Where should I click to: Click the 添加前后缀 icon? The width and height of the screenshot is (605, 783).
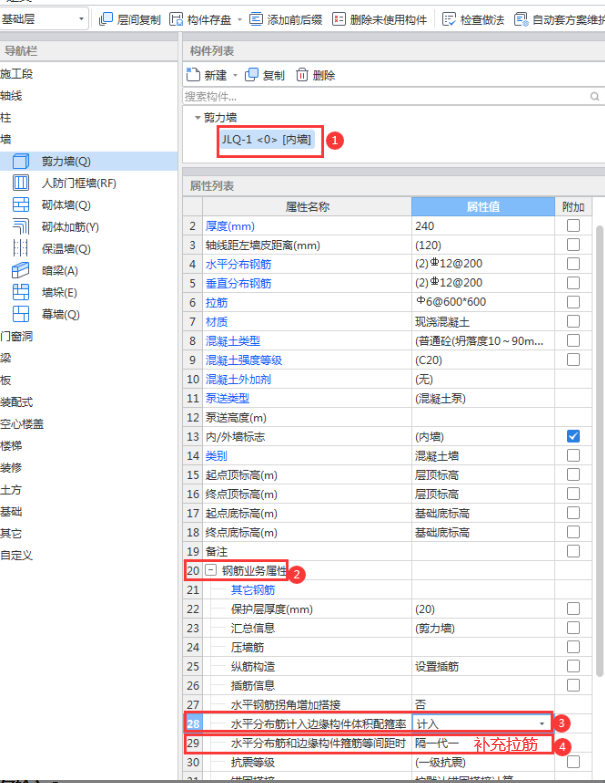256,19
